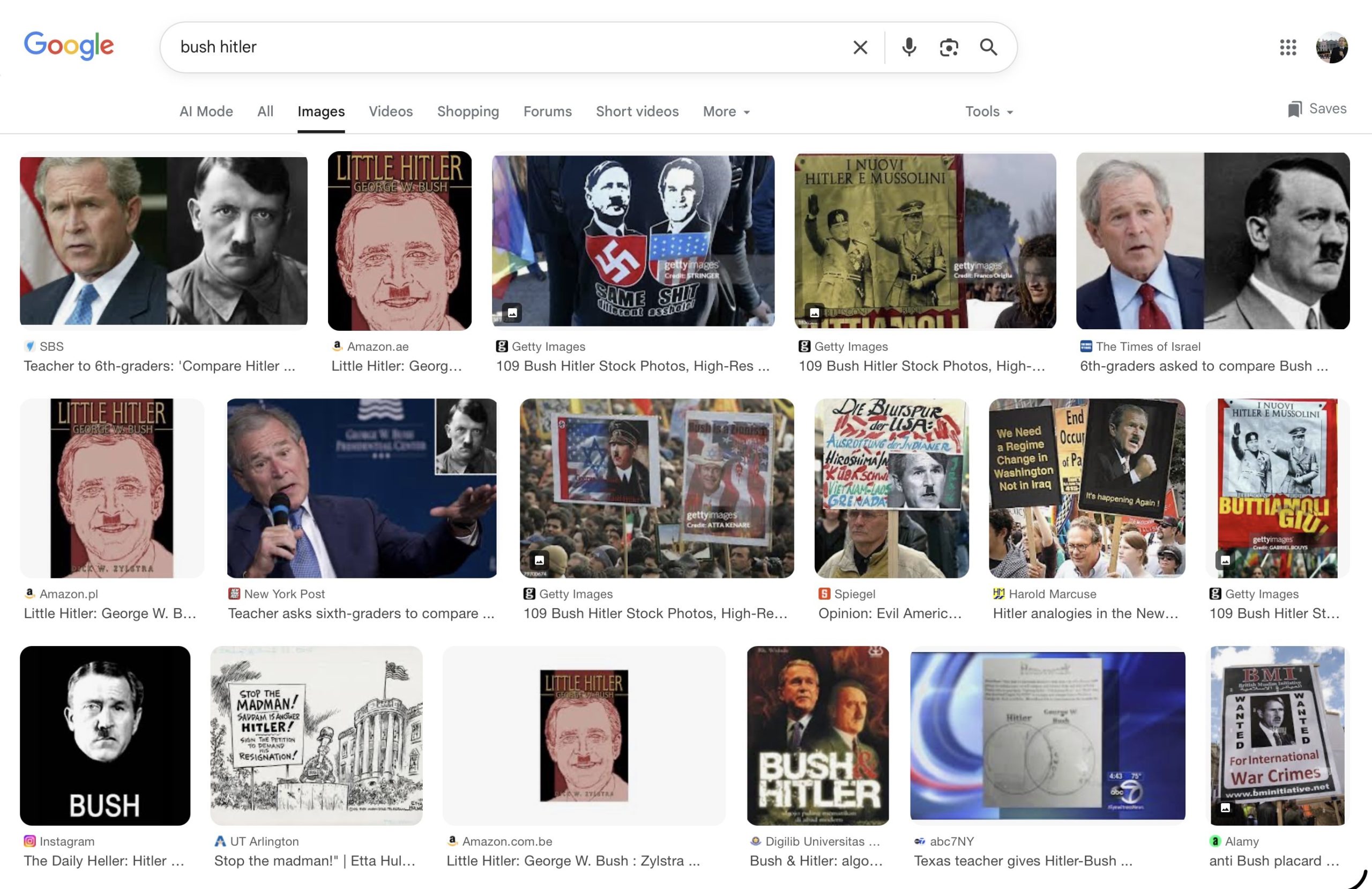Click the Google logo
This screenshot has width=1372, height=889.
69,46
